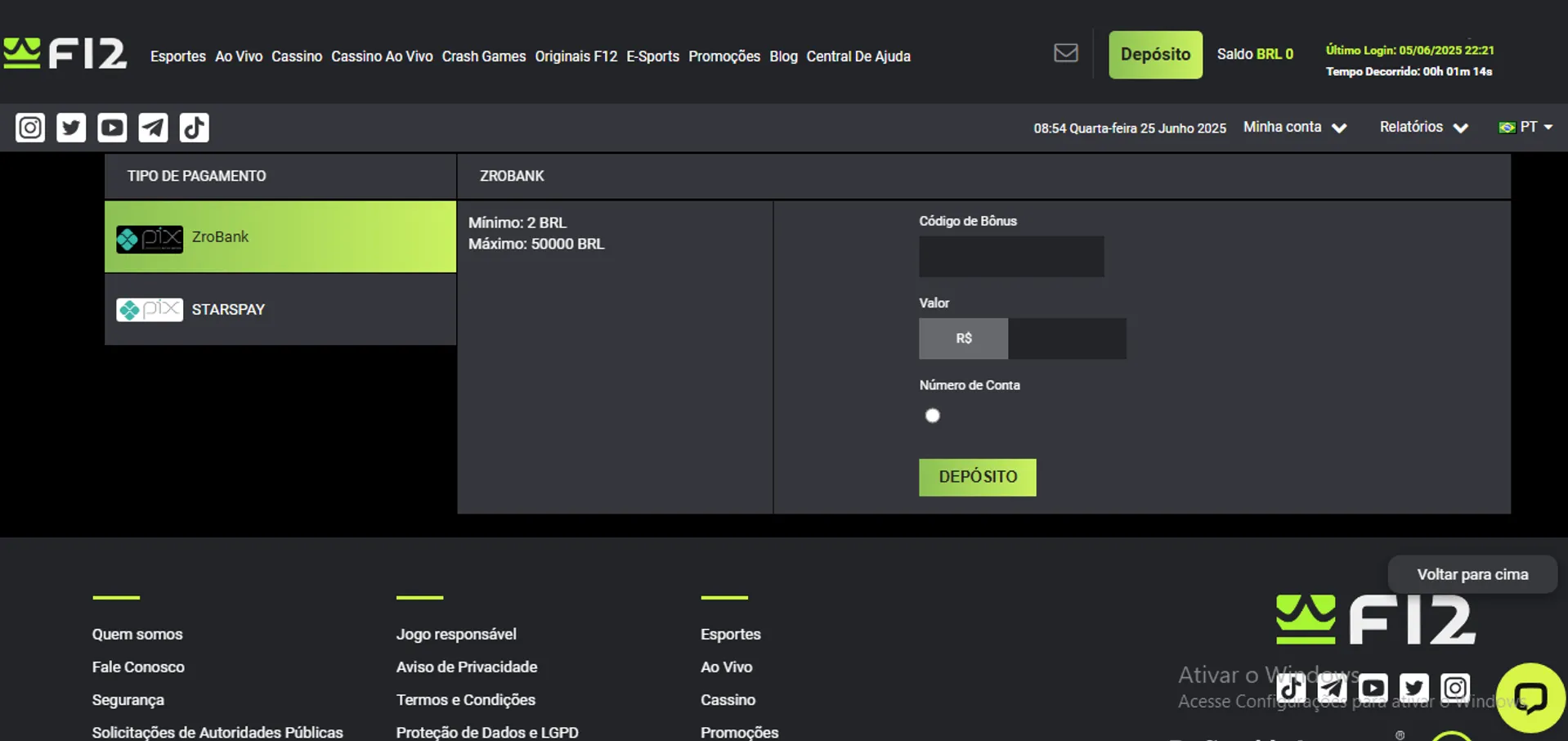Expand the Relatórios dropdown
Screen dimensions: 1568x741
point(1423,128)
